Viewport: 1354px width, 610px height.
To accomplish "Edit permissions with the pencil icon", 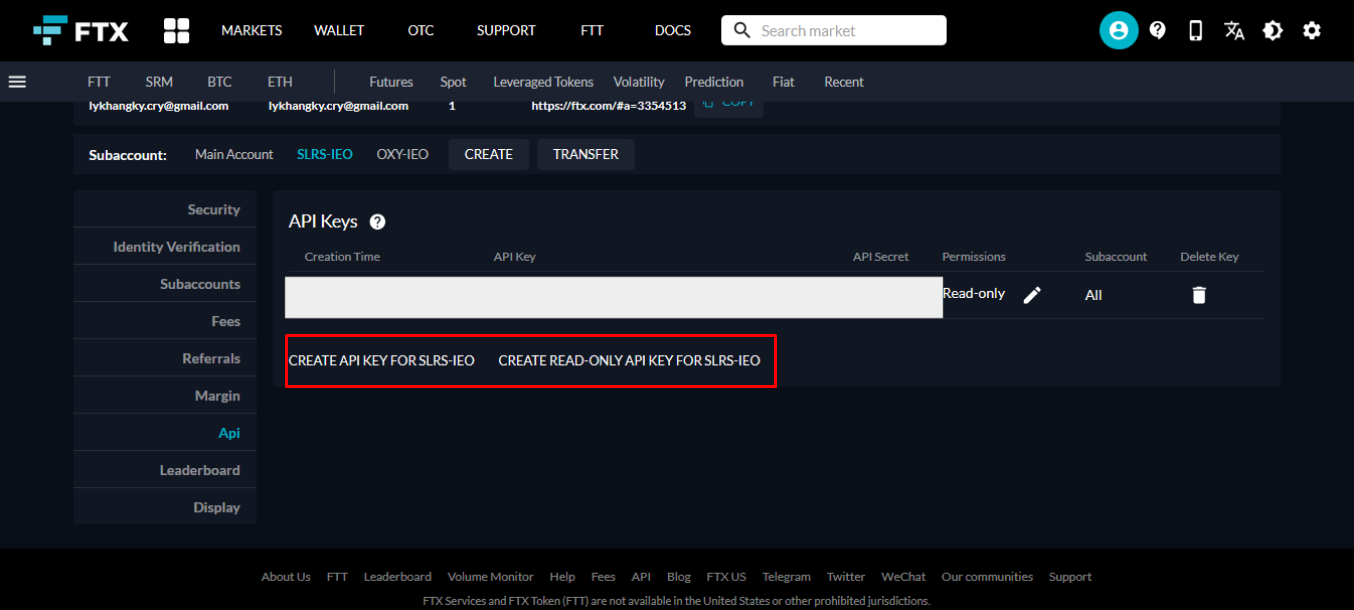I will coord(1032,295).
